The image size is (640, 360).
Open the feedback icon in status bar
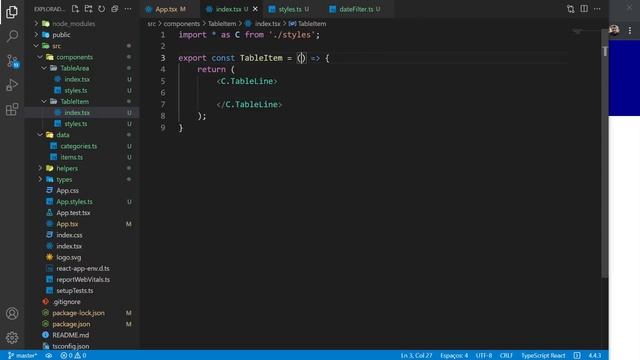tap(577, 356)
